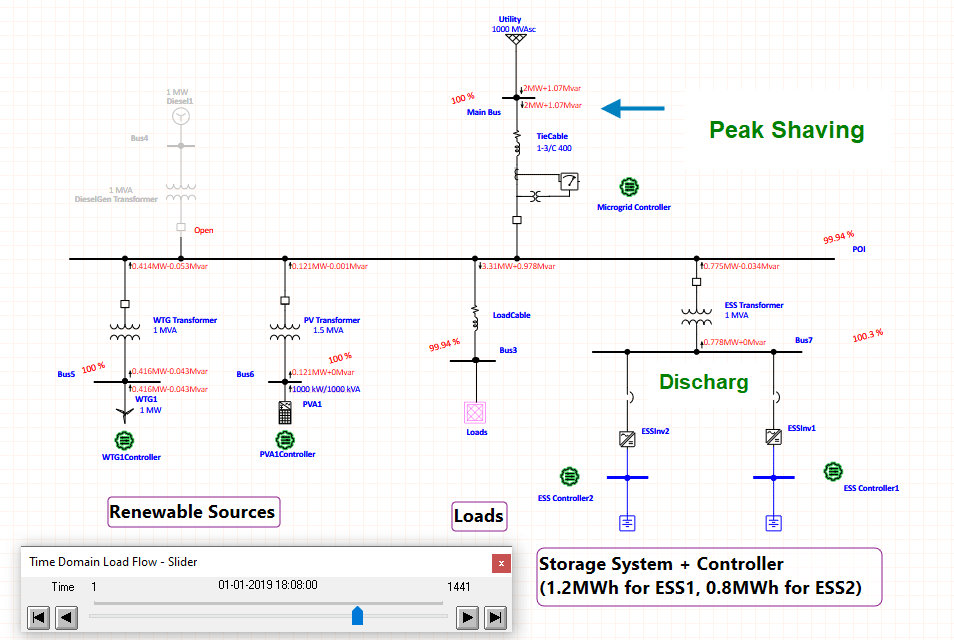The width and height of the screenshot is (954, 640).
Task: Click the blue time slider handle
Action: click(x=357, y=616)
